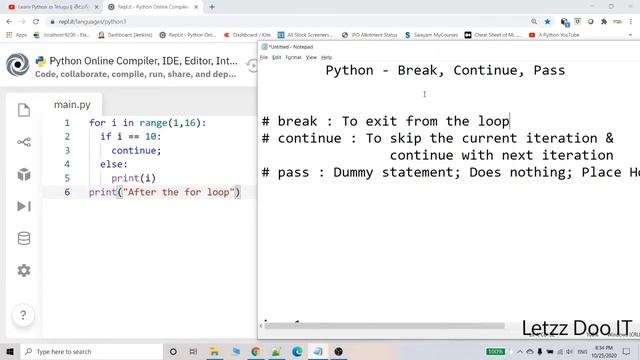Click the volume icon in system tray
This screenshot has height=360, width=640.
pos(569,351)
